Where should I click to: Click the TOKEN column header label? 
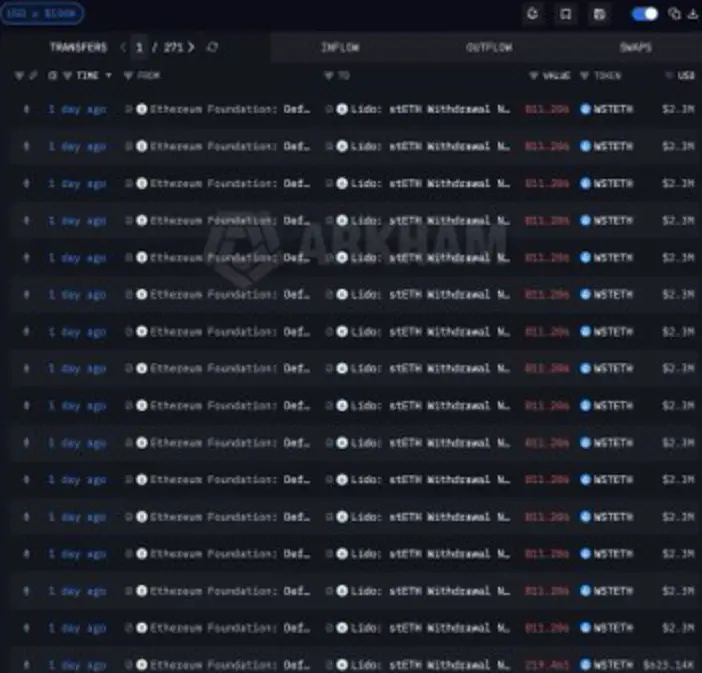point(608,75)
